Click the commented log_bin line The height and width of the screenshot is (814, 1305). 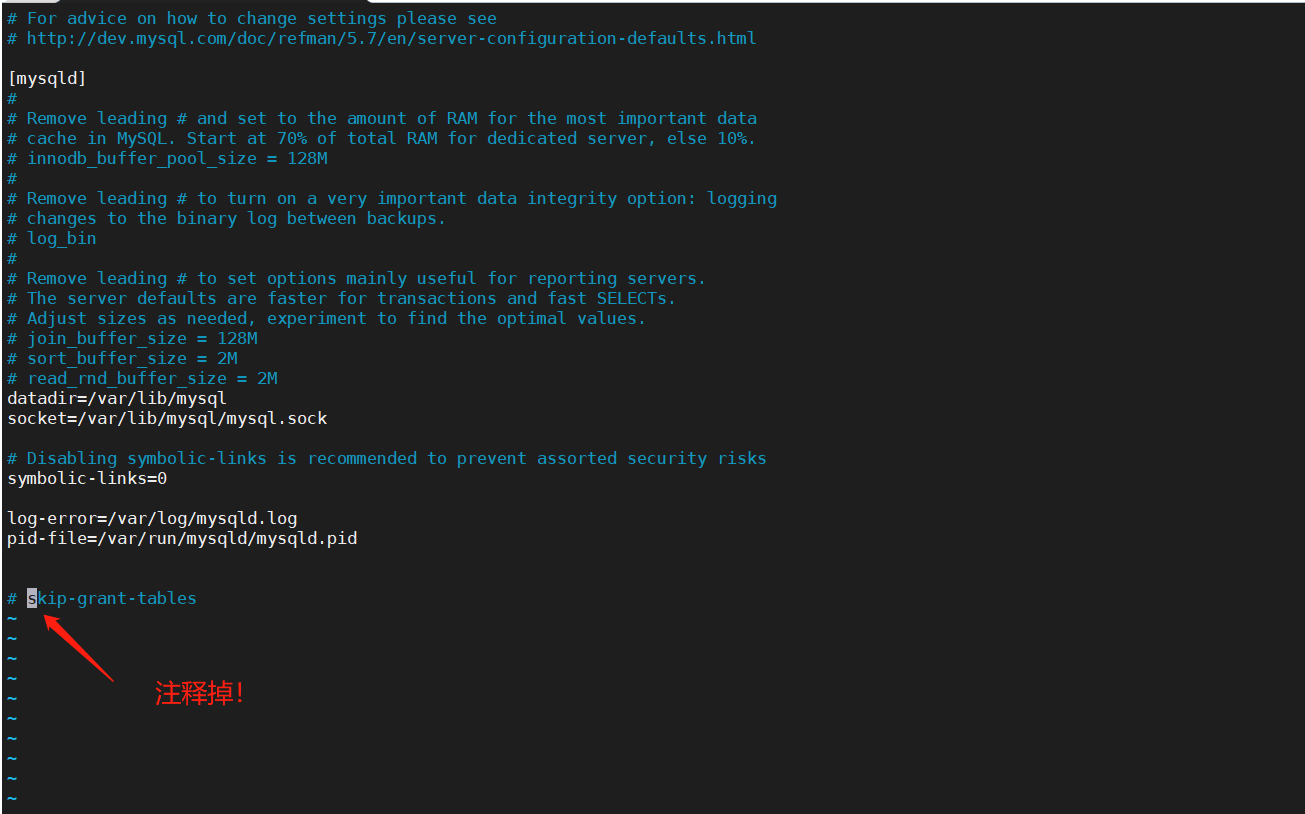click(x=61, y=238)
